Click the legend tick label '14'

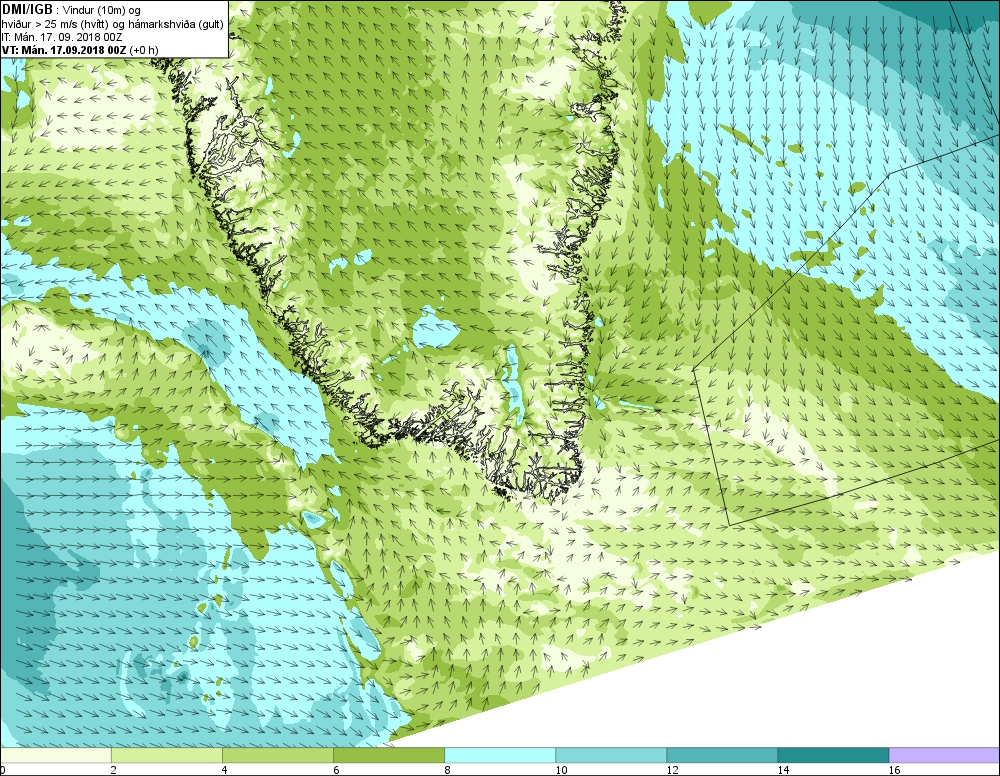pyautogui.click(x=783, y=770)
